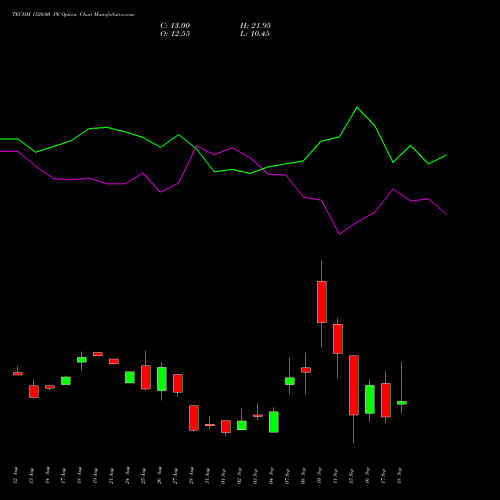Click the purple indicator line at its lowest trough
500x500 pixels.
pos(339,234)
